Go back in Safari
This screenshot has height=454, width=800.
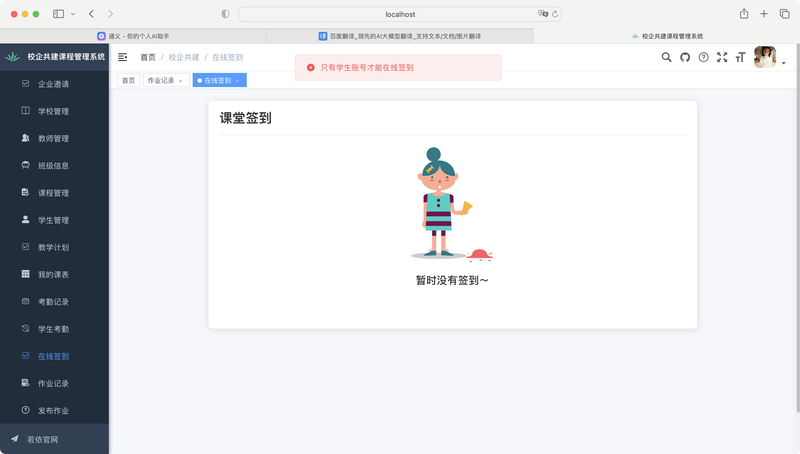tap(91, 14)
